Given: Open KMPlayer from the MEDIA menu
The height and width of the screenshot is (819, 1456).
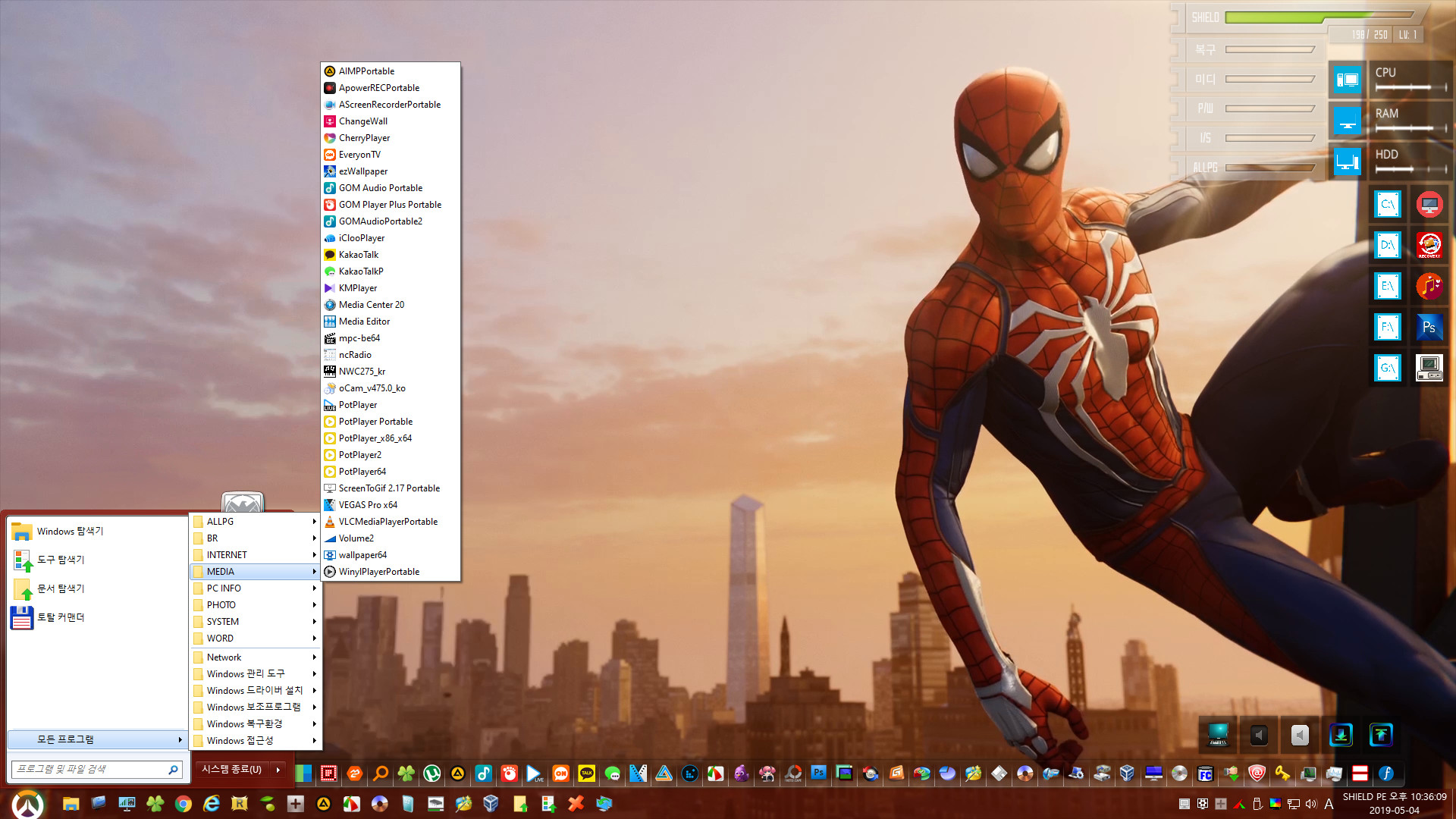Looking at the screenshot, I should [391, 288].
